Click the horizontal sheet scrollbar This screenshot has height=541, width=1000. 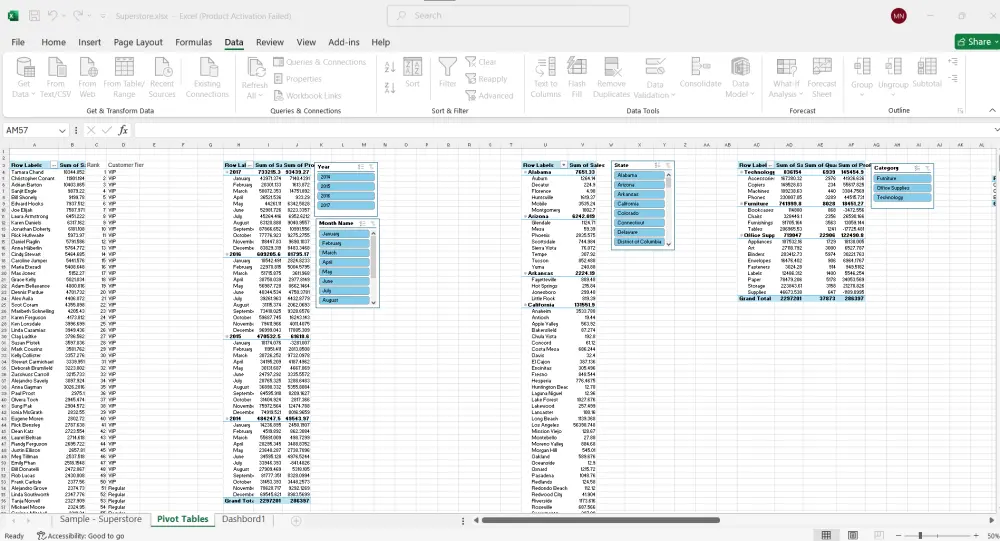601,520
